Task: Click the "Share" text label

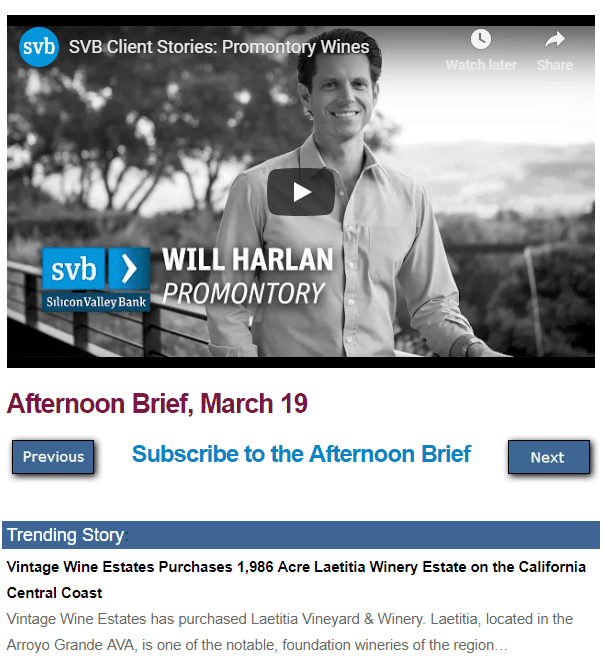Action: [554, 65]
